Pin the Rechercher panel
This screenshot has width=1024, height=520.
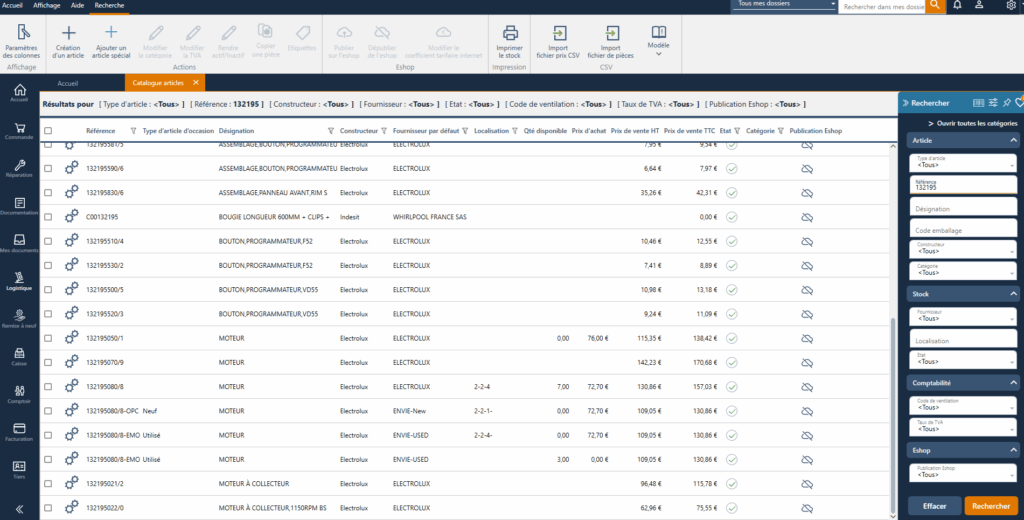pyautogui.click(x=1006, y=102)
